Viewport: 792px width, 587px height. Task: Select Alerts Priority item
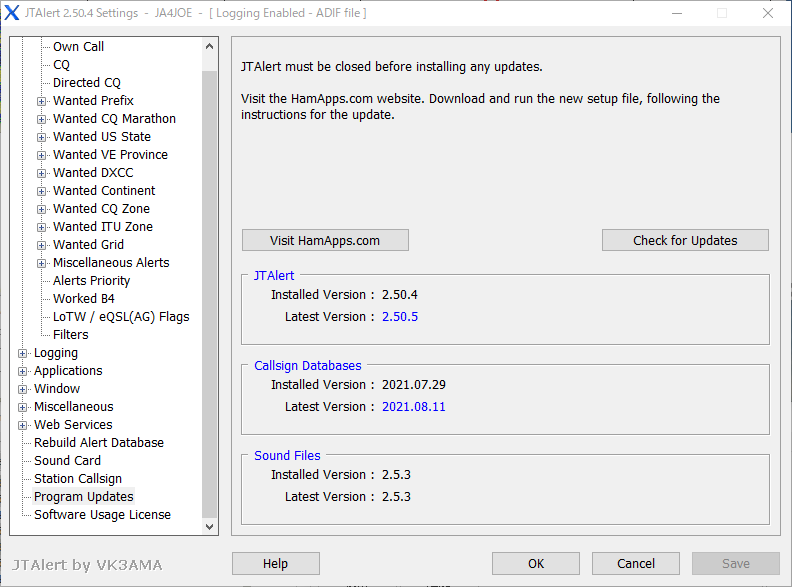click(91, 281)
